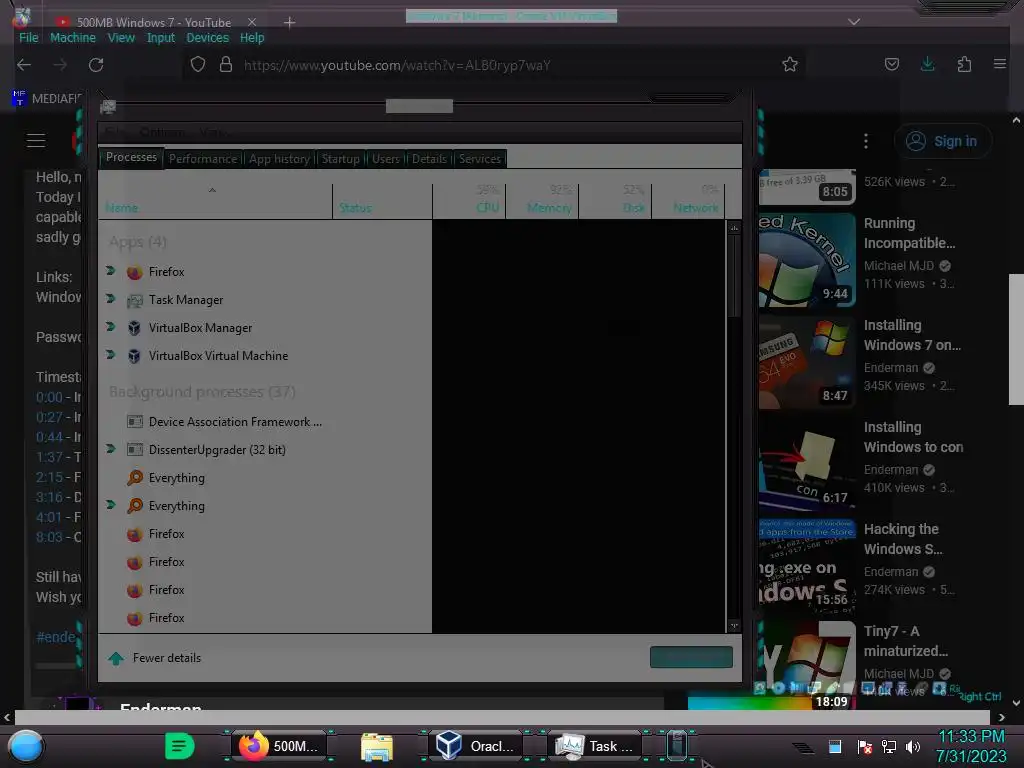Switch to the App history tab

[279, 159]
